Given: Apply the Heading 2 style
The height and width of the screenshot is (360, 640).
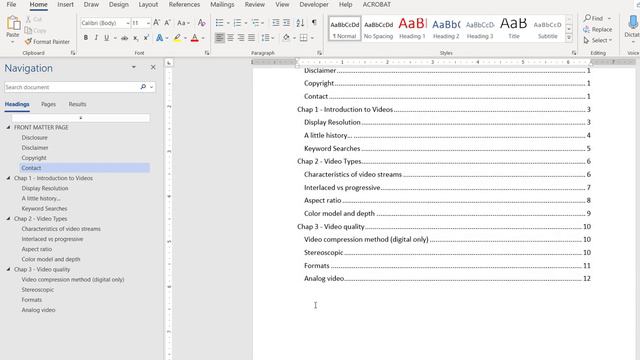Looking at the screenshot, I should 446,29.
